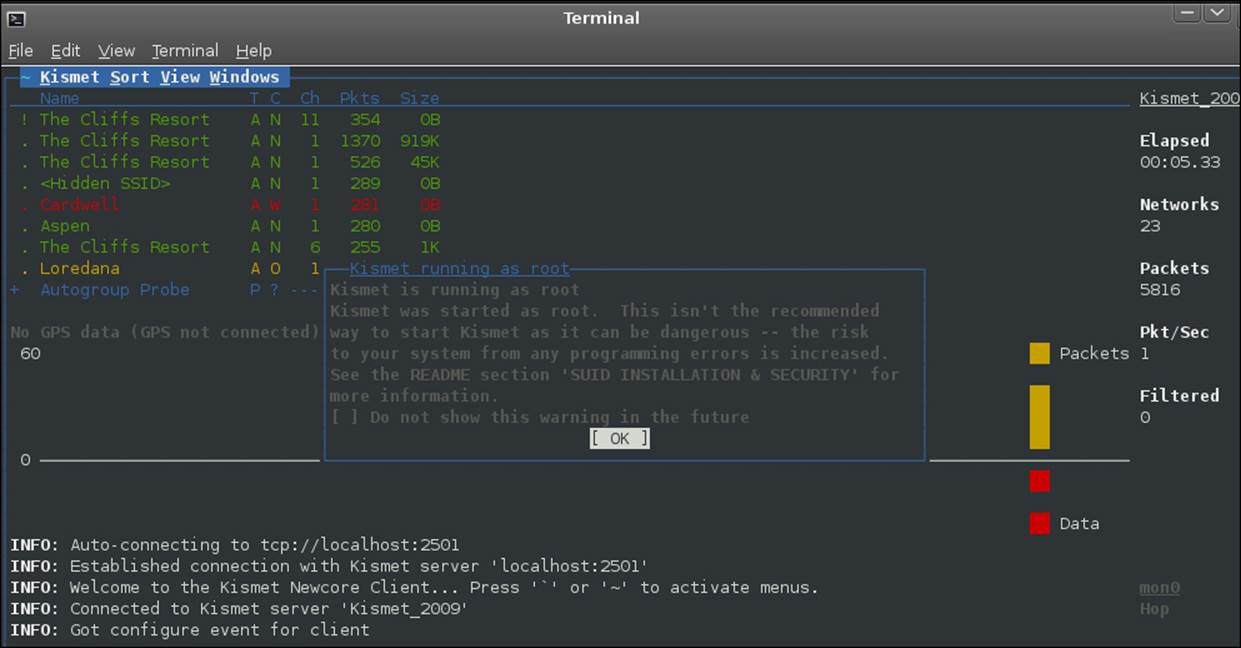Select The Cliffs Resort on channel 11

point(230,119)
